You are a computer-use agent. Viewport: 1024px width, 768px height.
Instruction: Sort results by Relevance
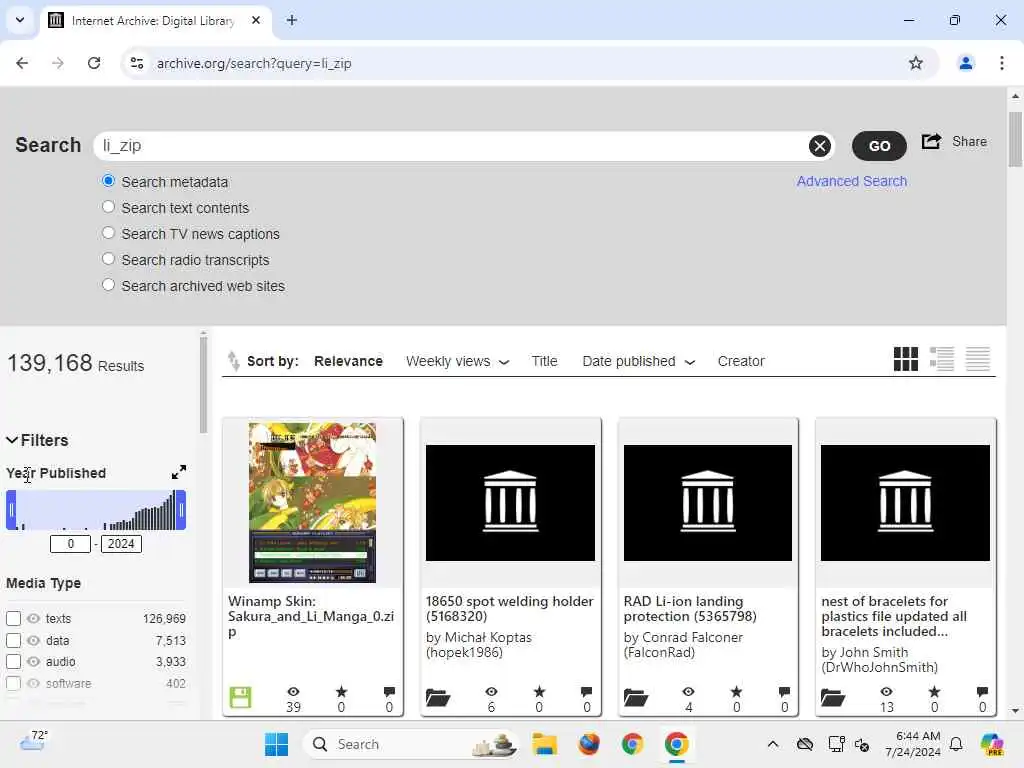click(x=348, y=361)
